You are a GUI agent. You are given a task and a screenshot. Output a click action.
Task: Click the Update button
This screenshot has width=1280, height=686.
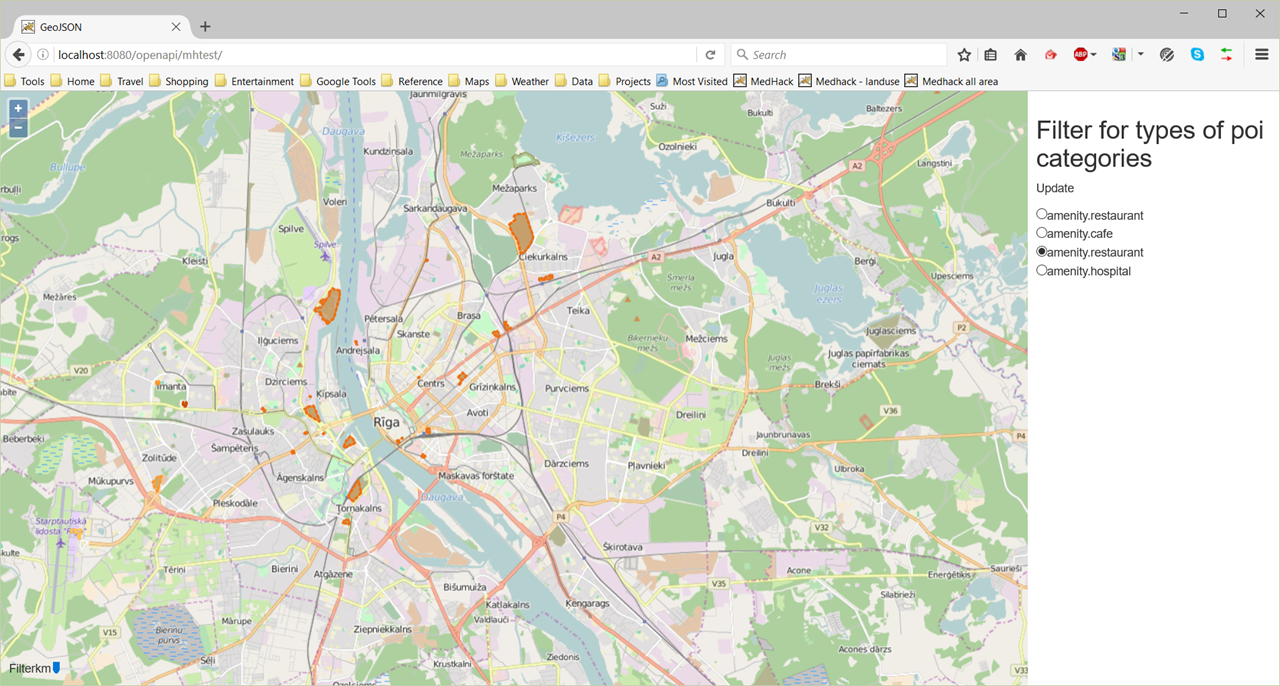pyautogui.click(x=1055, y=188)
